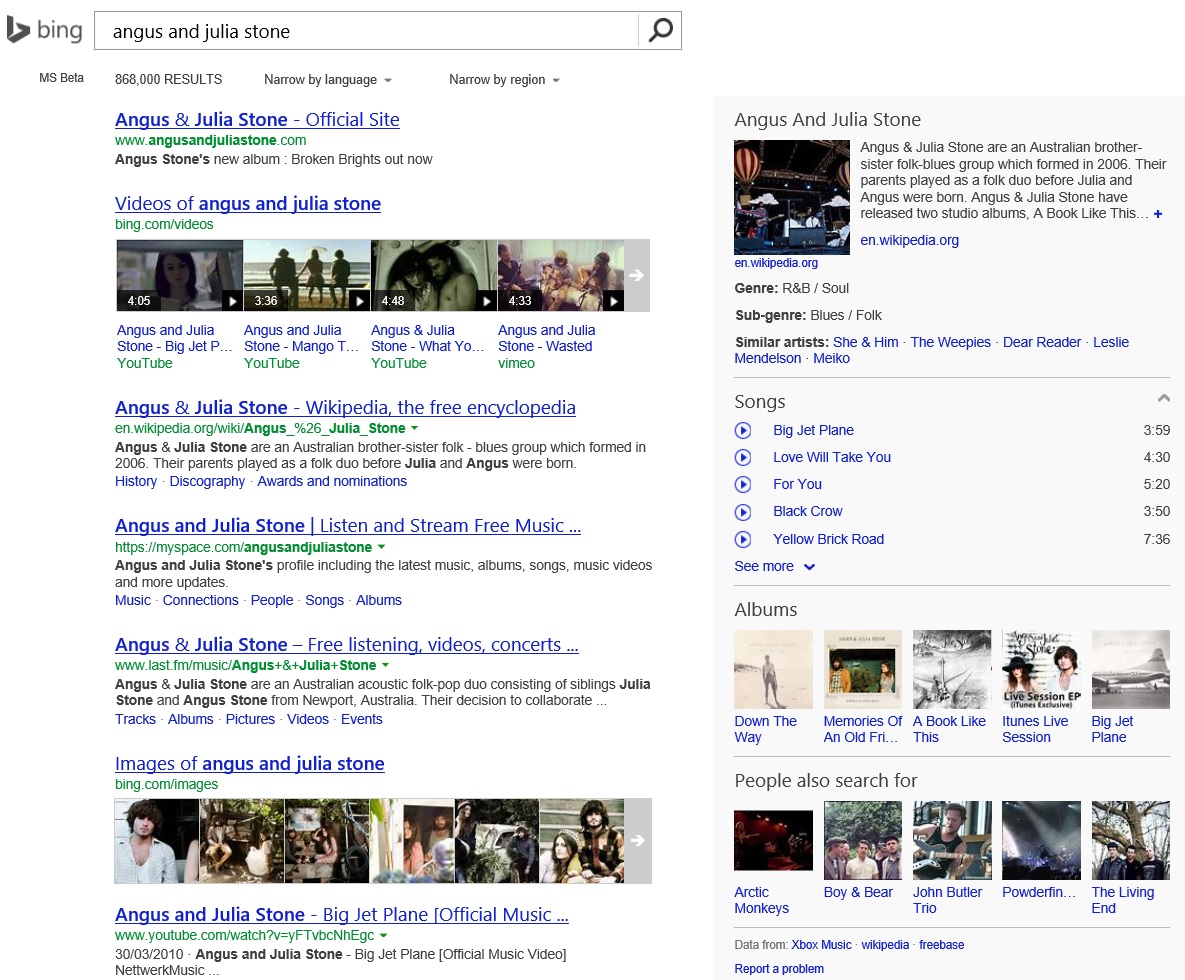The height and width of the screenshot is (980, 1185).
Task: Open the Narrow by language dropdown
Action: coord(328,79)
